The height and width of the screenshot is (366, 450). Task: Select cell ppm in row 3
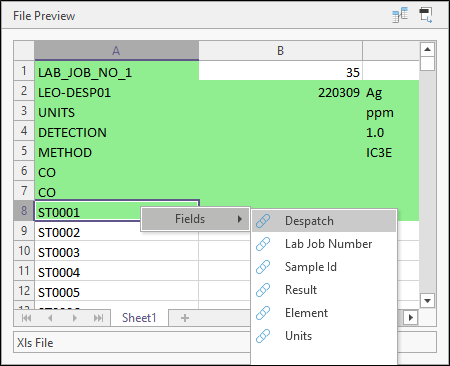391,112
